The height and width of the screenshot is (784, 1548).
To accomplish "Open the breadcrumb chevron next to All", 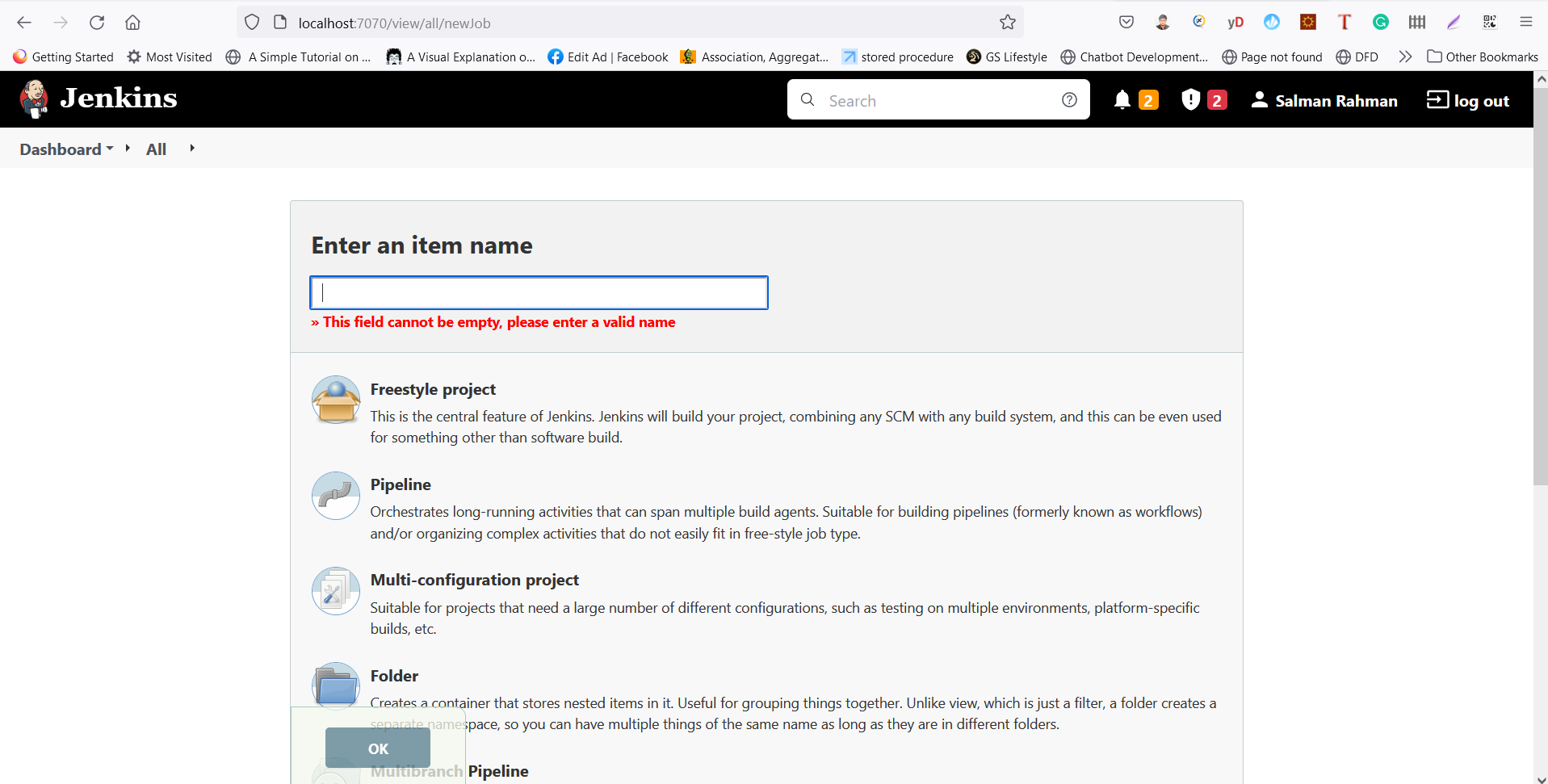I will click(x=191, y=148).
